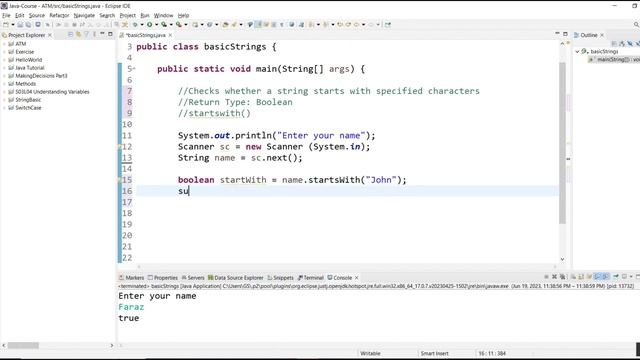This screenshot has height=360, width=640.
Task: Collapse all in Project Explorer
Action: 70,35
